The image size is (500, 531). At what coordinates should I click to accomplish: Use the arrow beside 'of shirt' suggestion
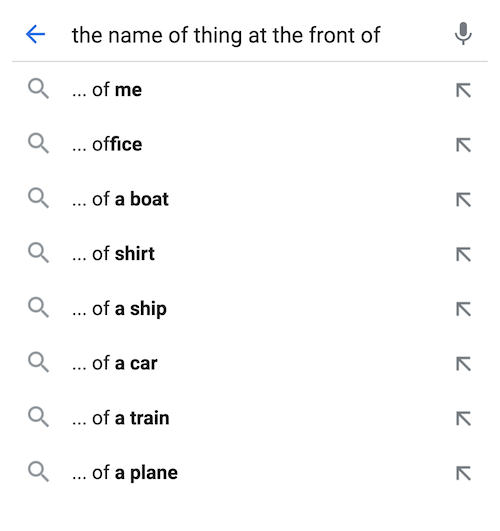[x=463, y=254]
